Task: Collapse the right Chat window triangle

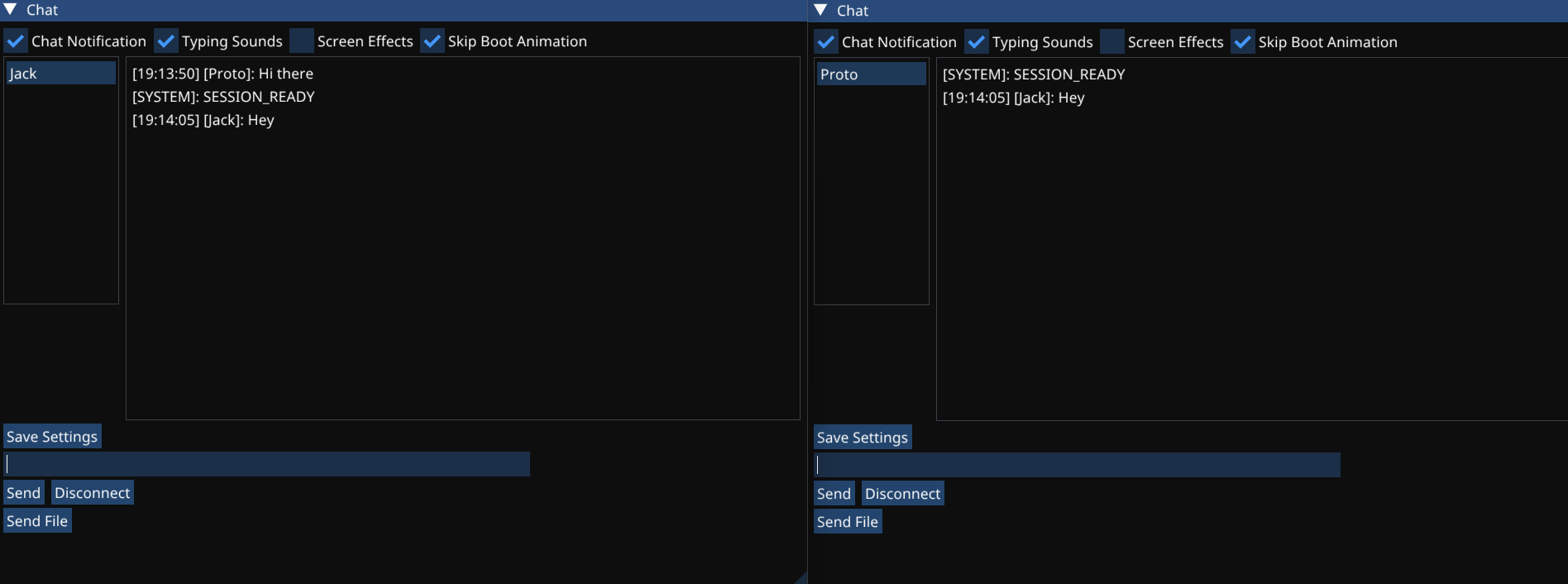Action: [x=820, y=11]
